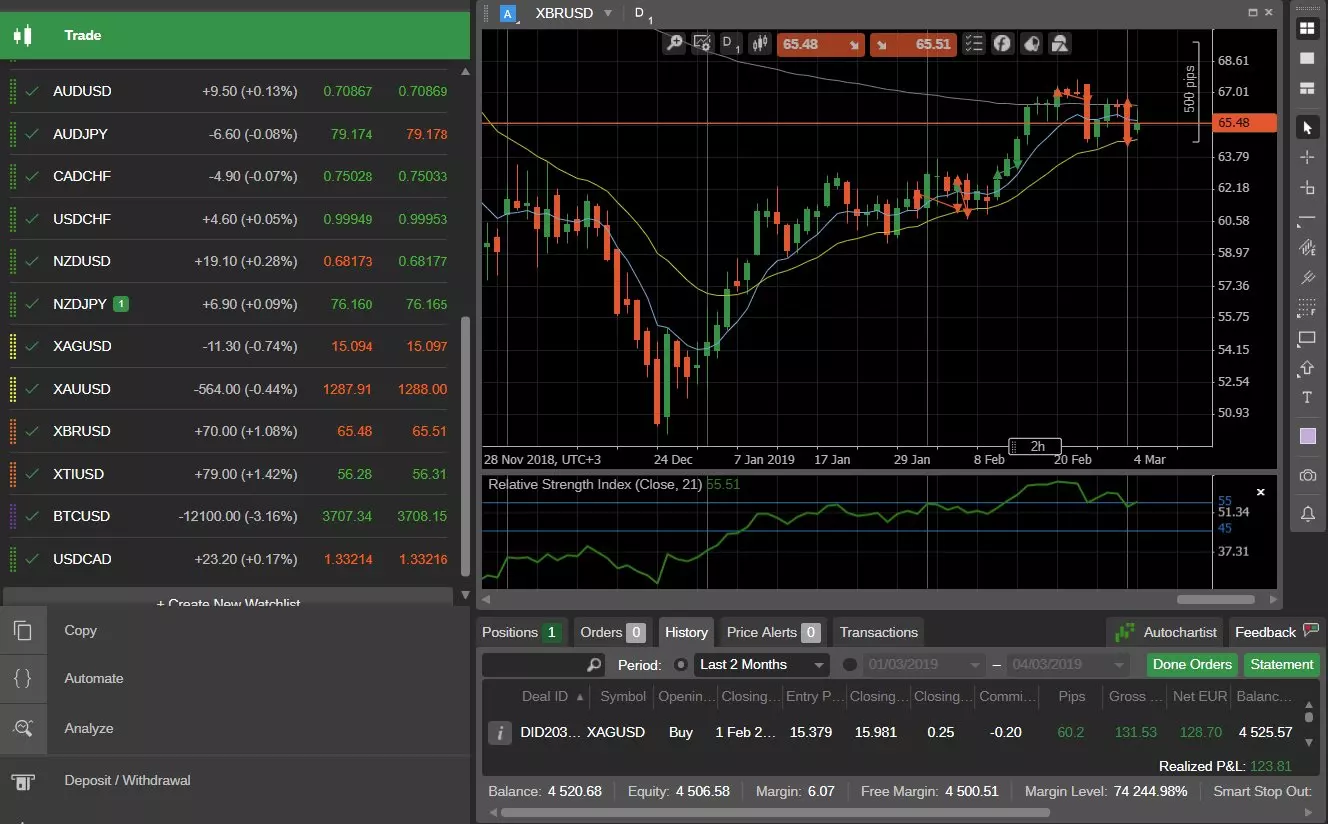Viewport: 1328px width, 824px height.
Task: Select the single chart layout icon
Action: (x=1306, y=58)
